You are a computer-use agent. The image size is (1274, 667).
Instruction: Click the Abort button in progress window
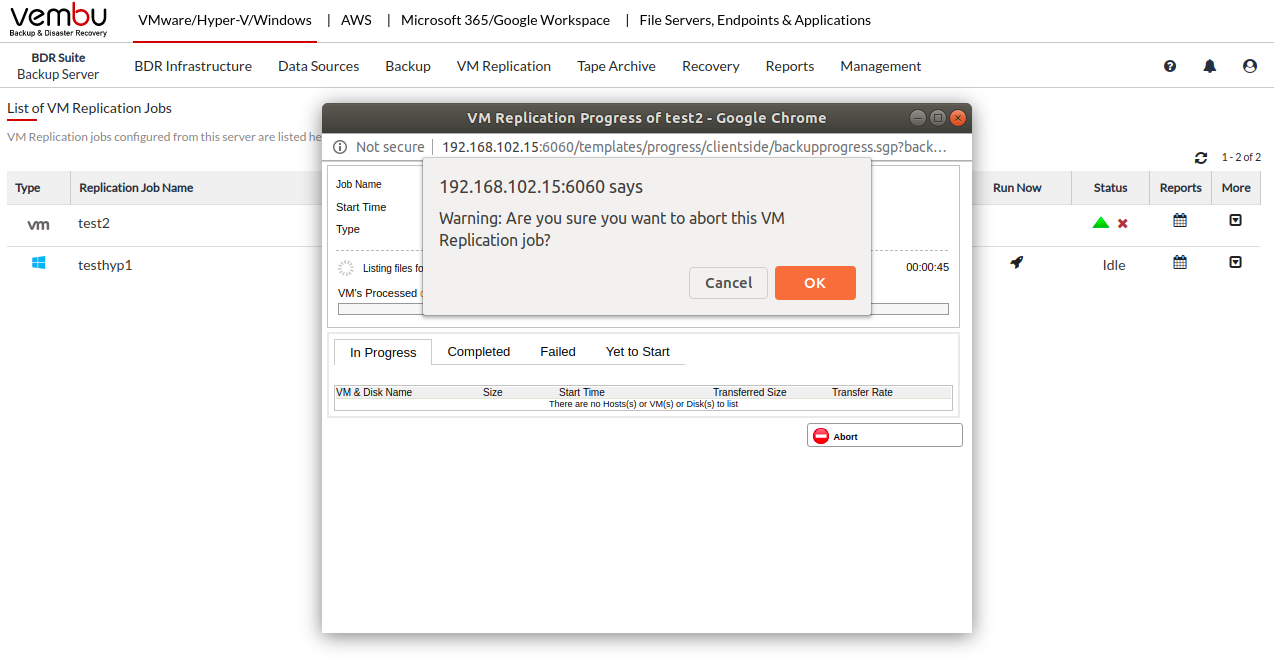pyautogui.click(x=884, y=436)
